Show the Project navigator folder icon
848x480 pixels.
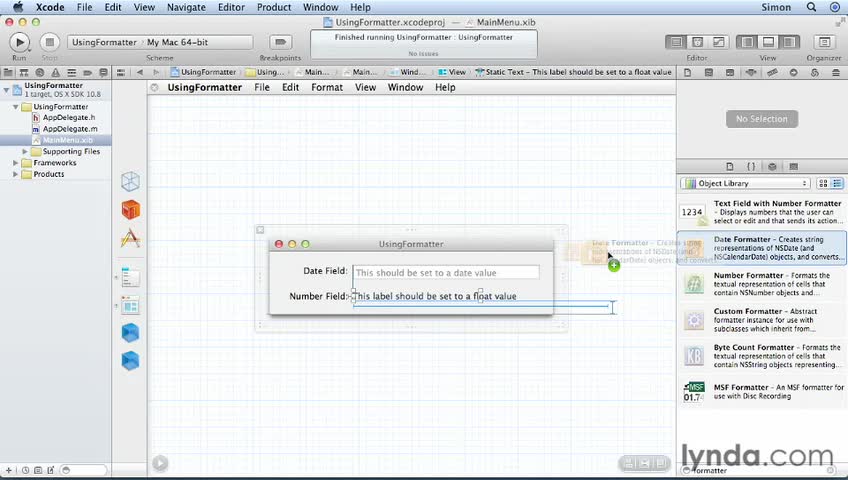[8, 72]
